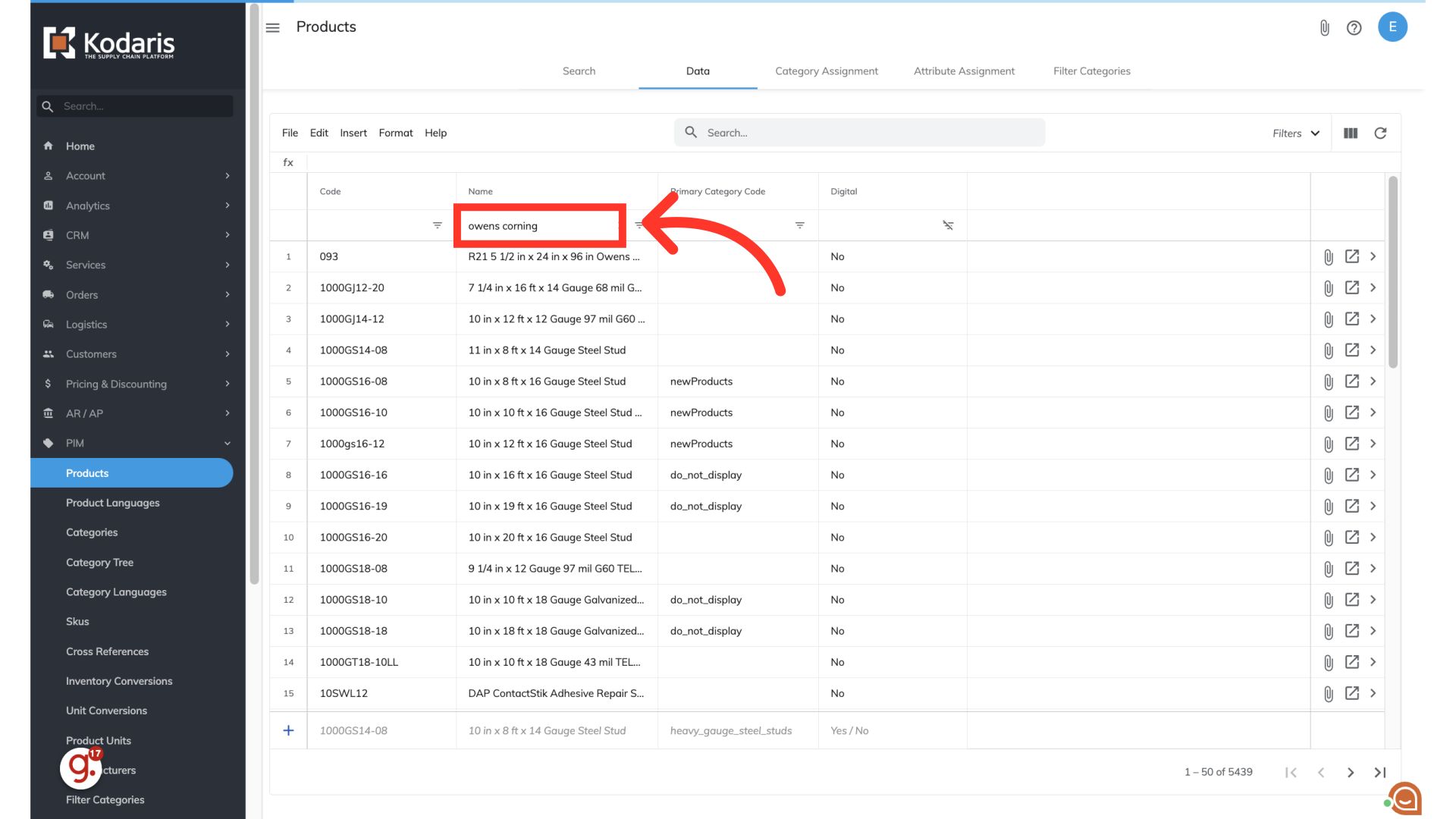Click attachment icon for row 1000GJ12-20
The image size is (1456, 819).
pyautogui.click(x=1328, y=288)
